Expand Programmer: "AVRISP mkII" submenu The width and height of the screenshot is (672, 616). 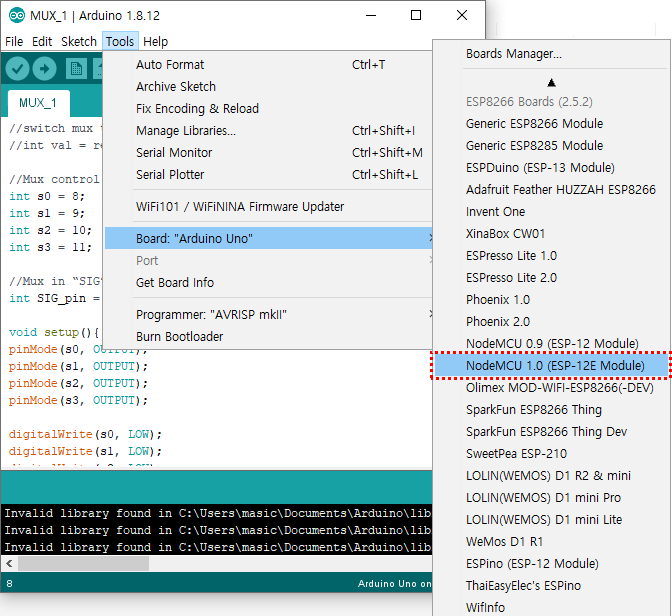[268, 315]
